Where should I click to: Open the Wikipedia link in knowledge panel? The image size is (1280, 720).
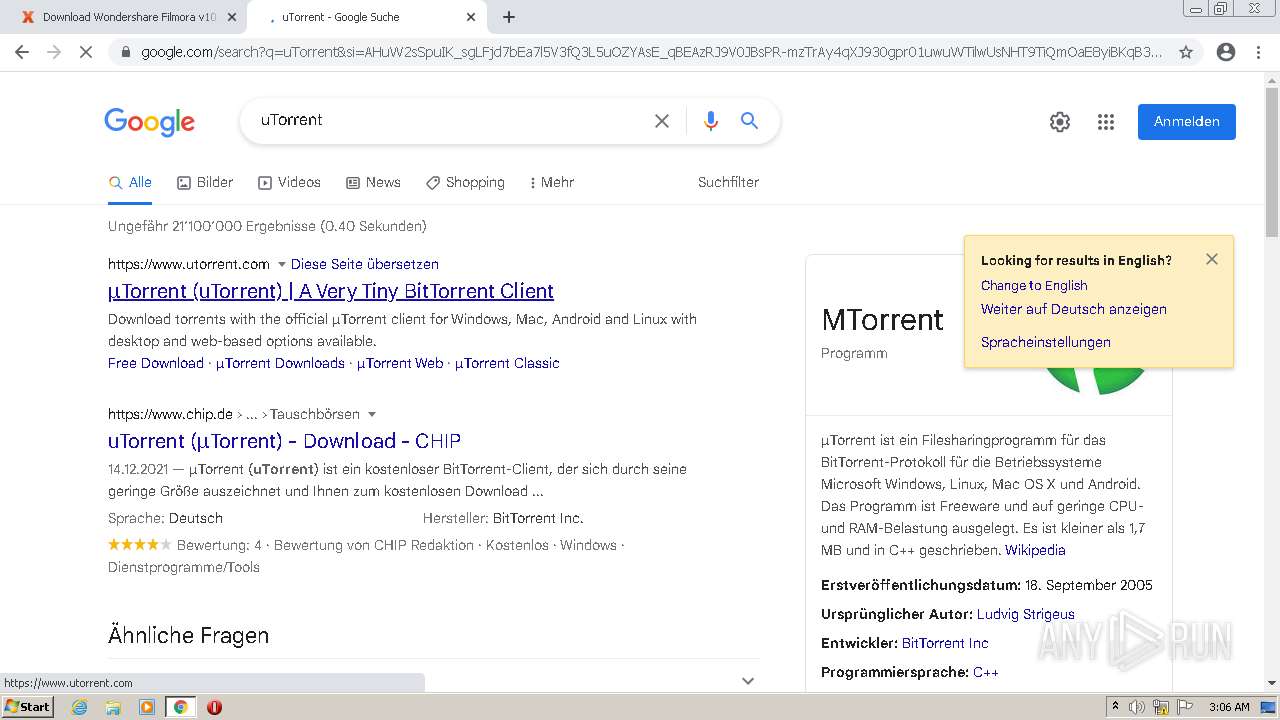[x=1035, y=550]
